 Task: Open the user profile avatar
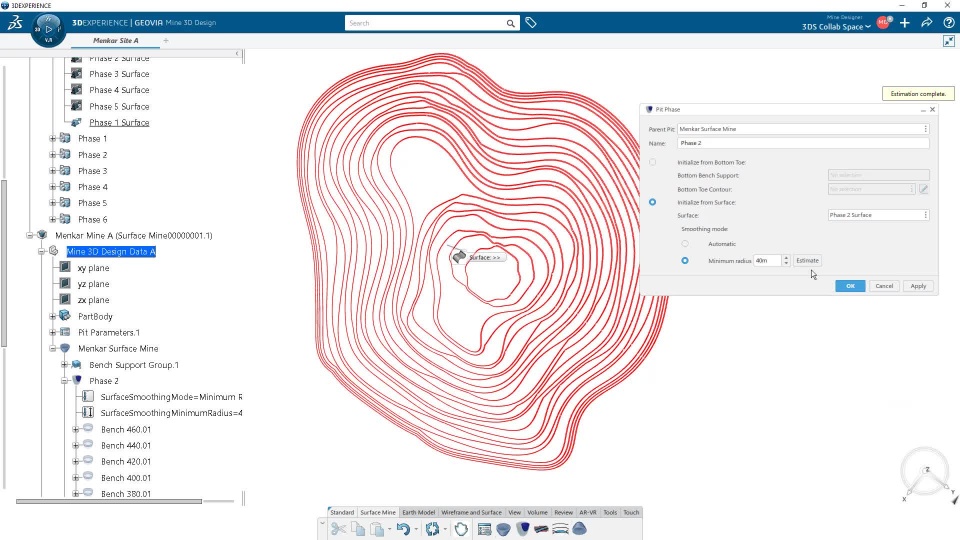coord(883,23)
